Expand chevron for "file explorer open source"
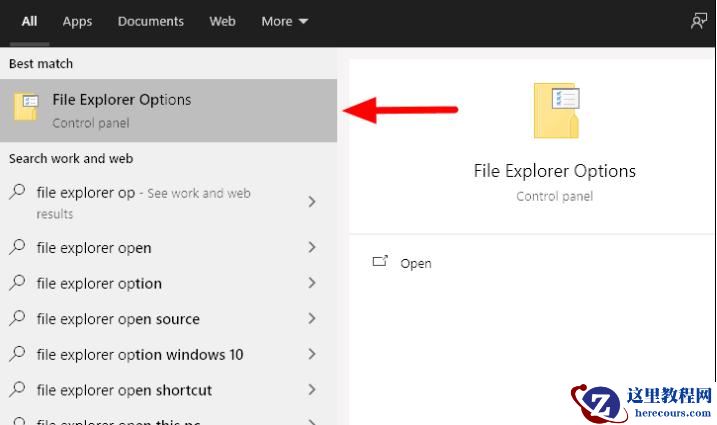This screenshot has height=425, width=717. [312, 318]
